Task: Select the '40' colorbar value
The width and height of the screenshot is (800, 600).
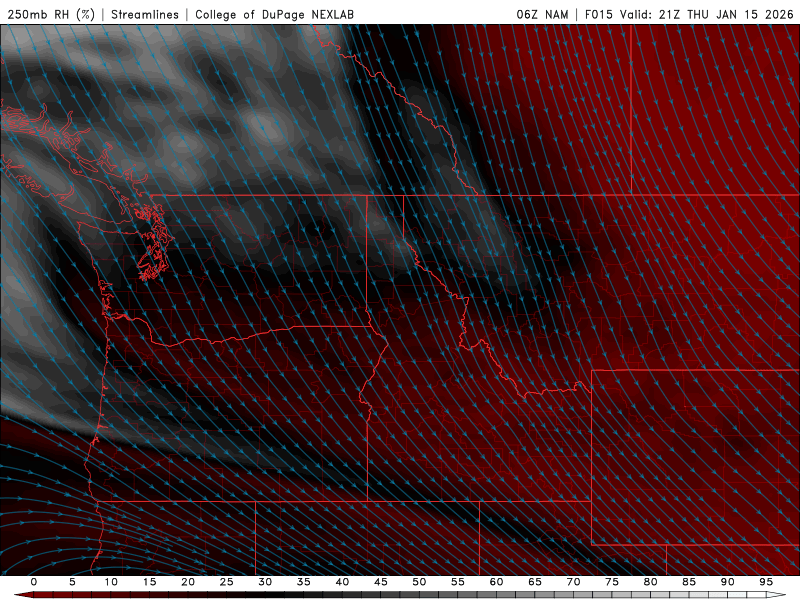Action: 342,582
